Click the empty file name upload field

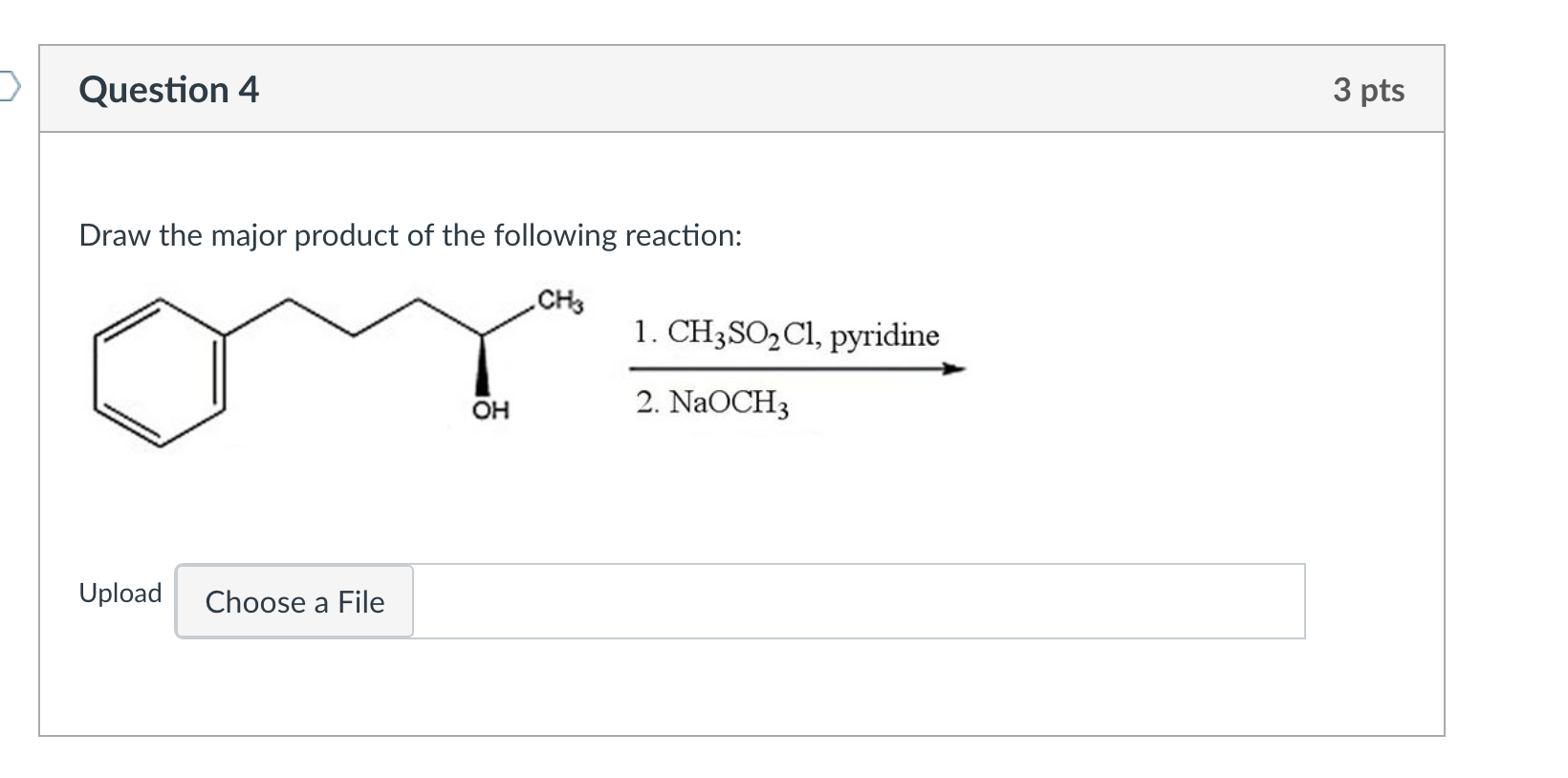[x=858, y=601]
